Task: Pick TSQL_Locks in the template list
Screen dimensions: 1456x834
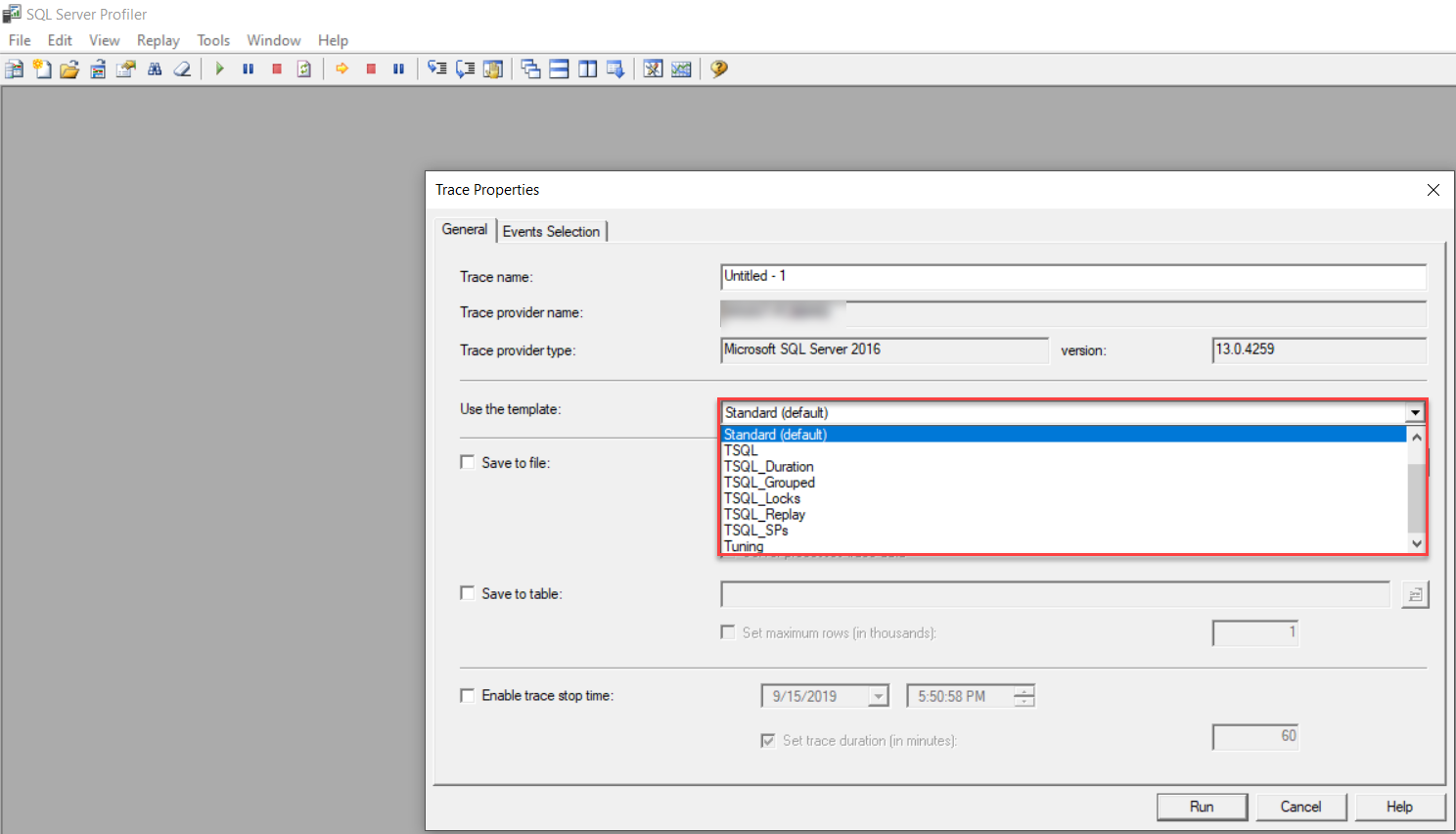Action: pyautogui.click(x=1064, y=498)
